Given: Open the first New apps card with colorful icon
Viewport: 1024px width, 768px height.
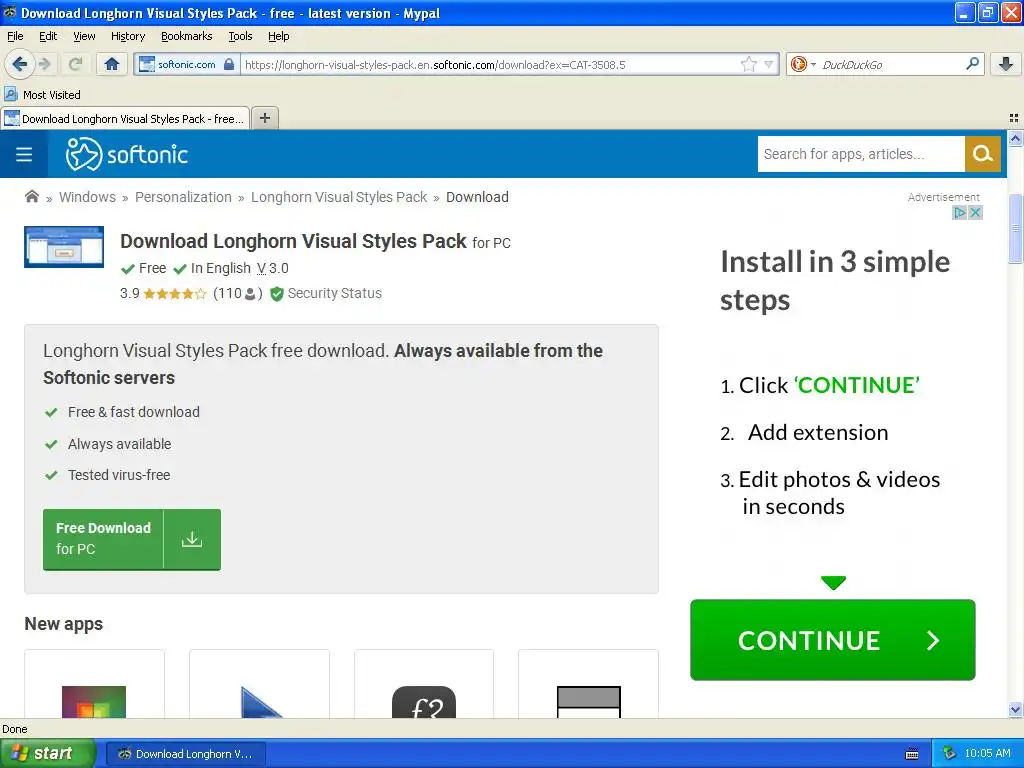Looking at the screenshot, I should [x=94, y=684].
